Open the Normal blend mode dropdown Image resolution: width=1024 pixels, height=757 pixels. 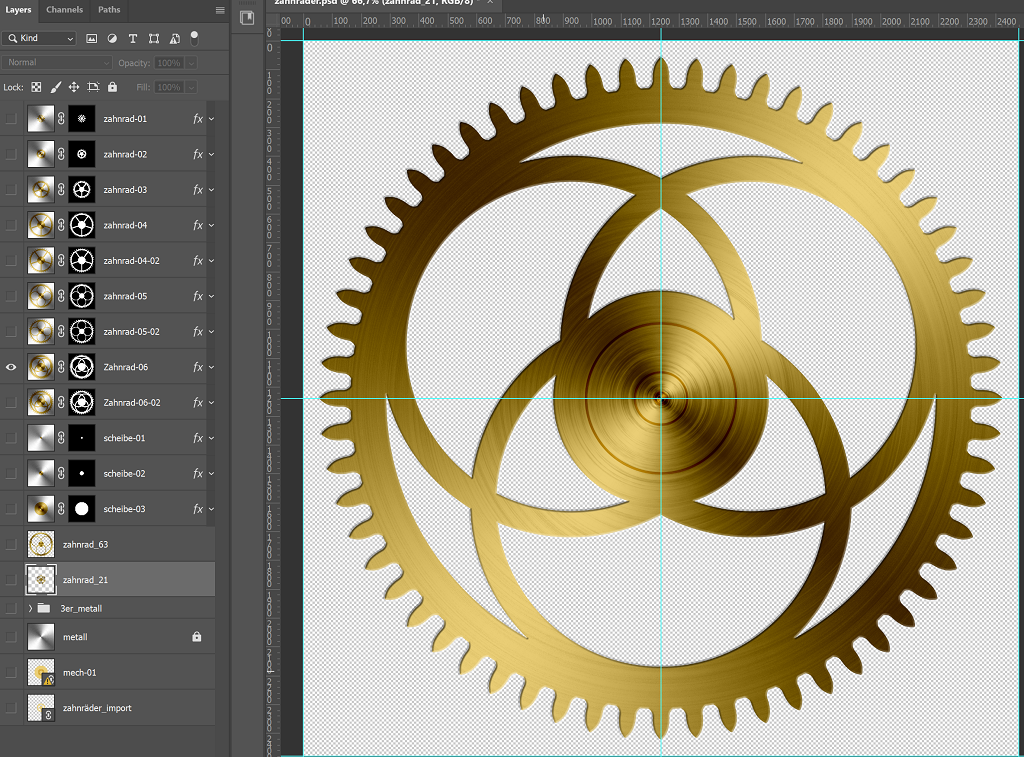click(57, 63)
